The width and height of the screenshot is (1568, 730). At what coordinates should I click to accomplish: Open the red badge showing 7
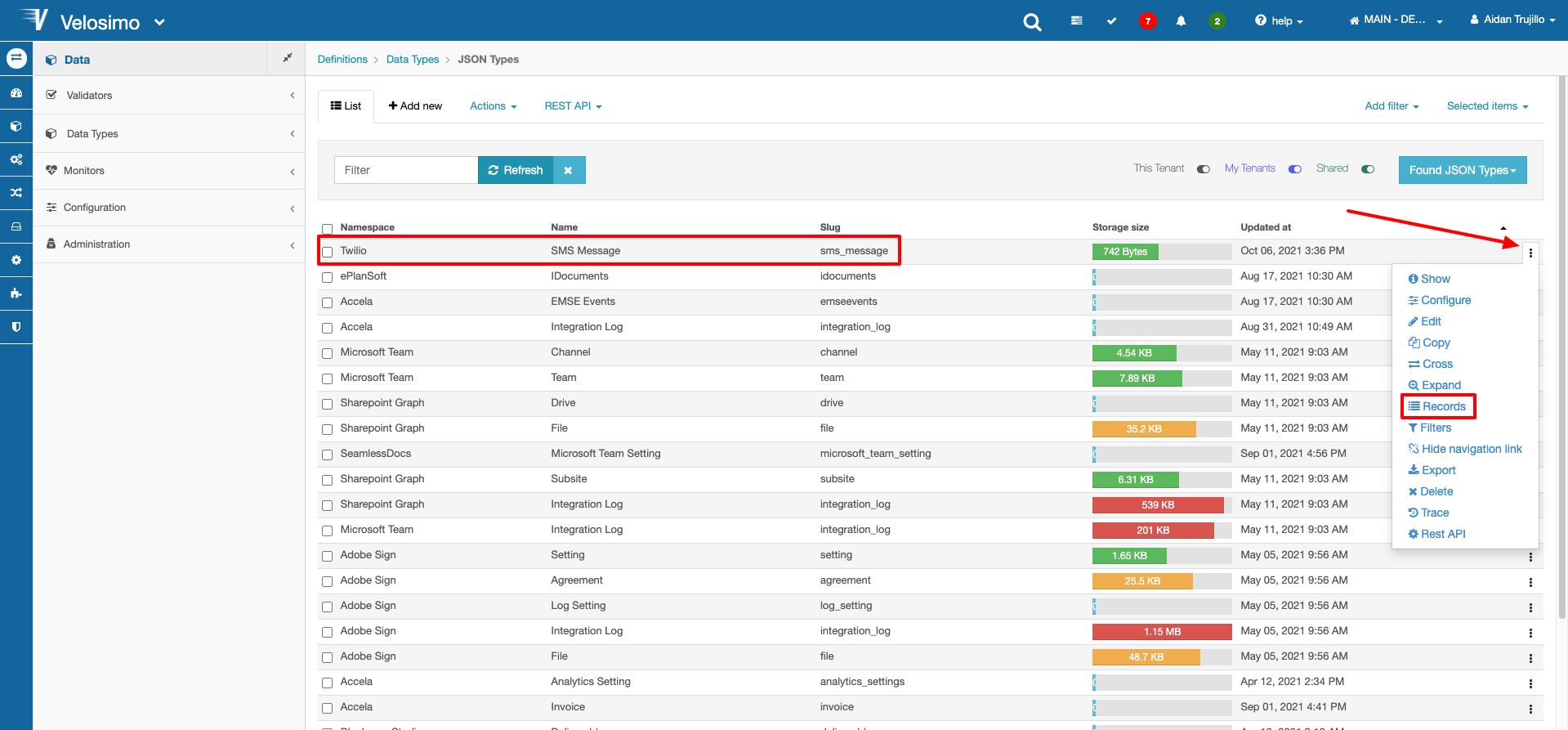(1147, 21)
